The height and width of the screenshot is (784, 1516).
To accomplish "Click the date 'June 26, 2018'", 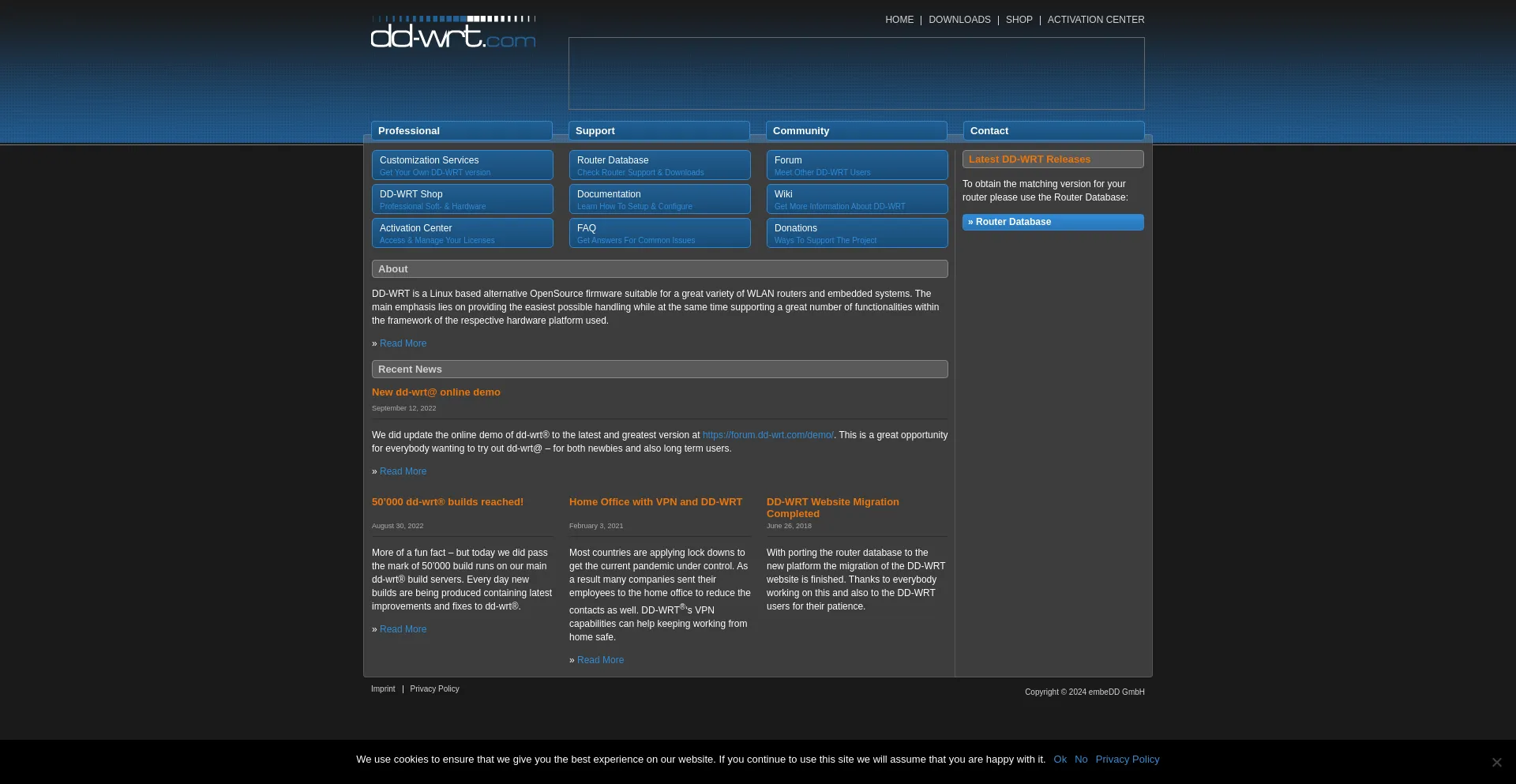I will coord(789,526).
